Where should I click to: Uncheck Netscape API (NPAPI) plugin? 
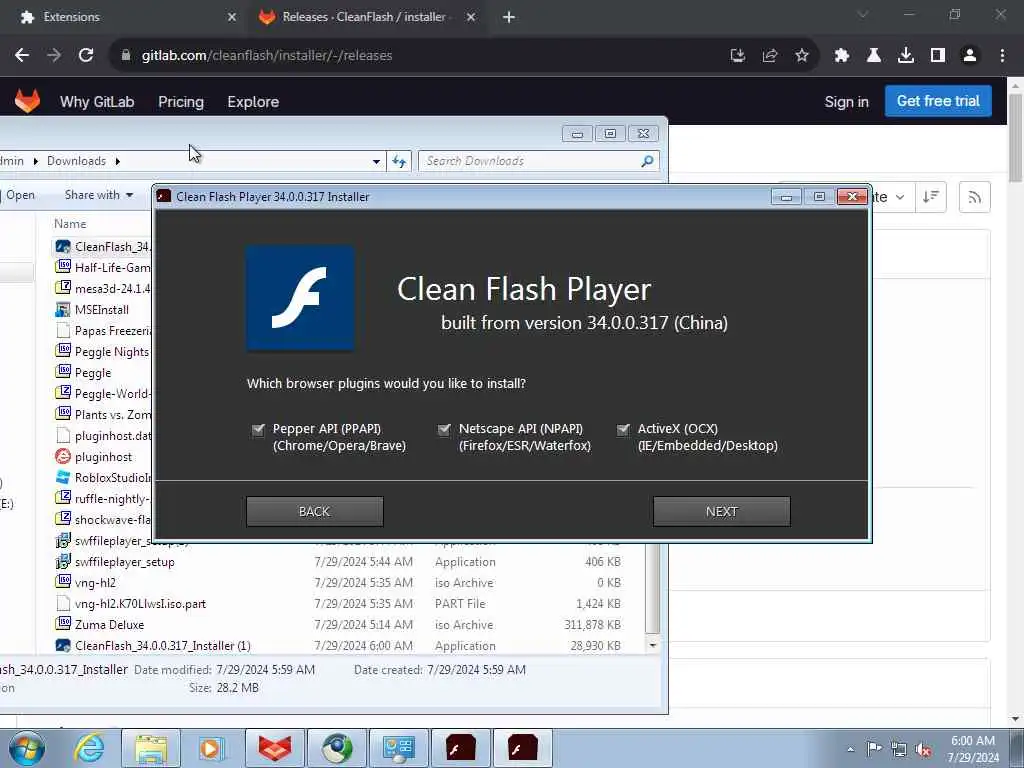click(444, 429)
